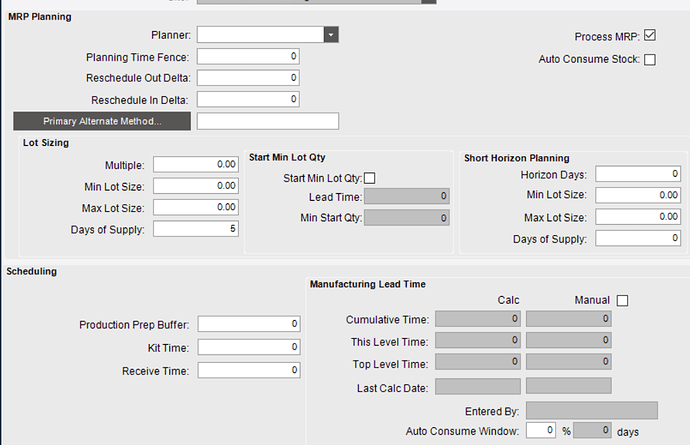The height and width of the screenshot is (445, 690).
Task: Select the Reschedule Out Delta field
Action: point(248,78)
